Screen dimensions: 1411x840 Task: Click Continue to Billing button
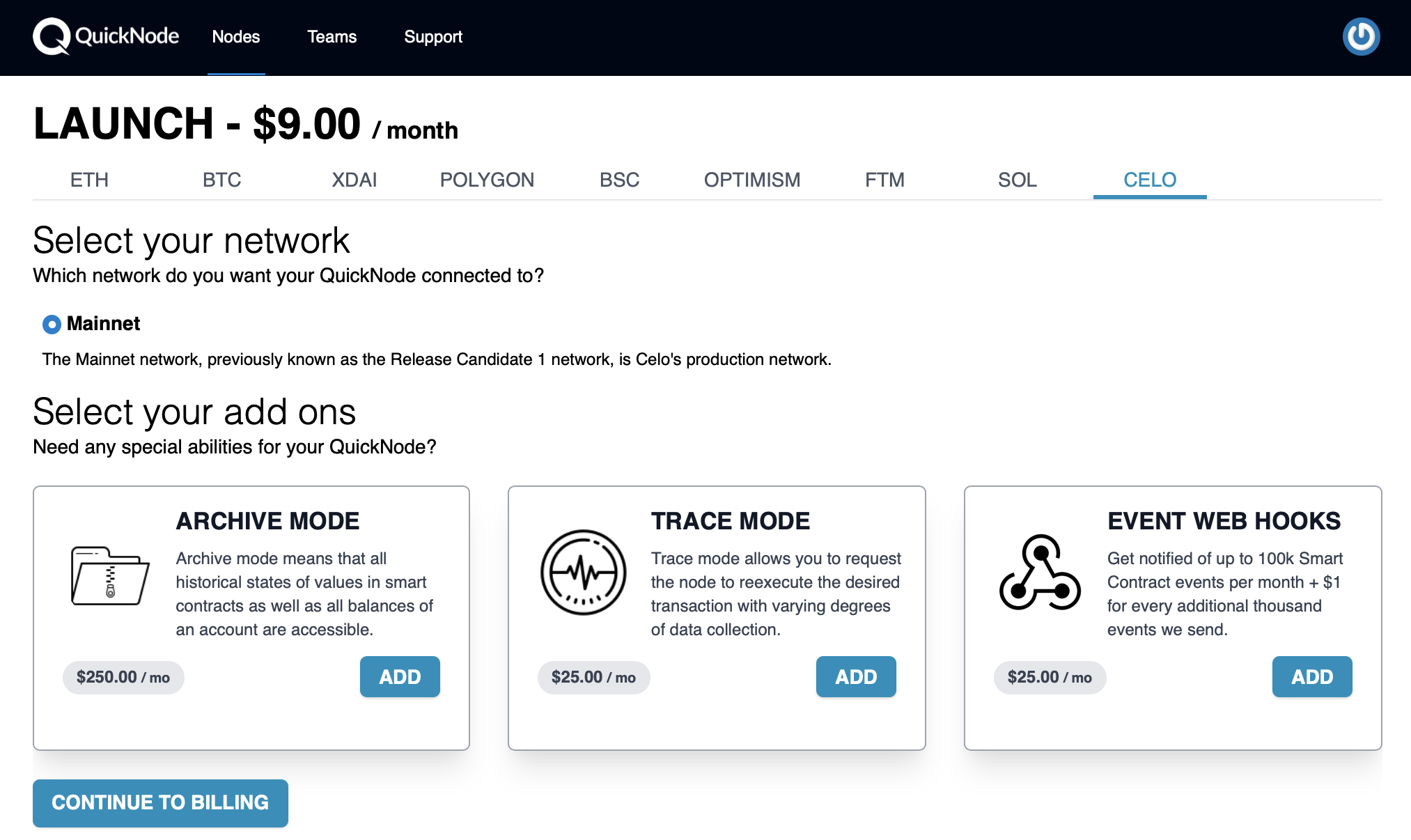tap(160, 803)
